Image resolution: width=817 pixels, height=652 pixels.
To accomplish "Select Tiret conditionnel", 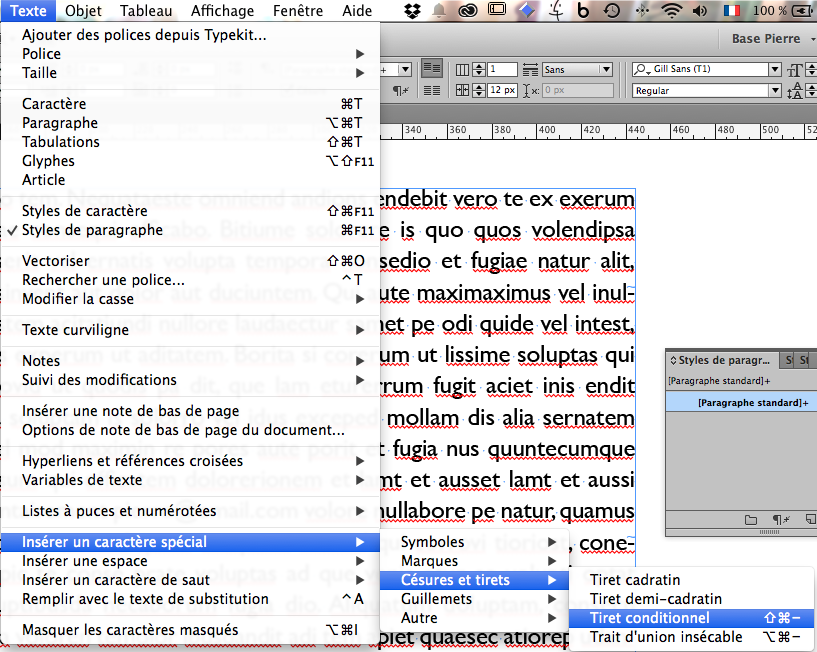I will tap(692, 618).
